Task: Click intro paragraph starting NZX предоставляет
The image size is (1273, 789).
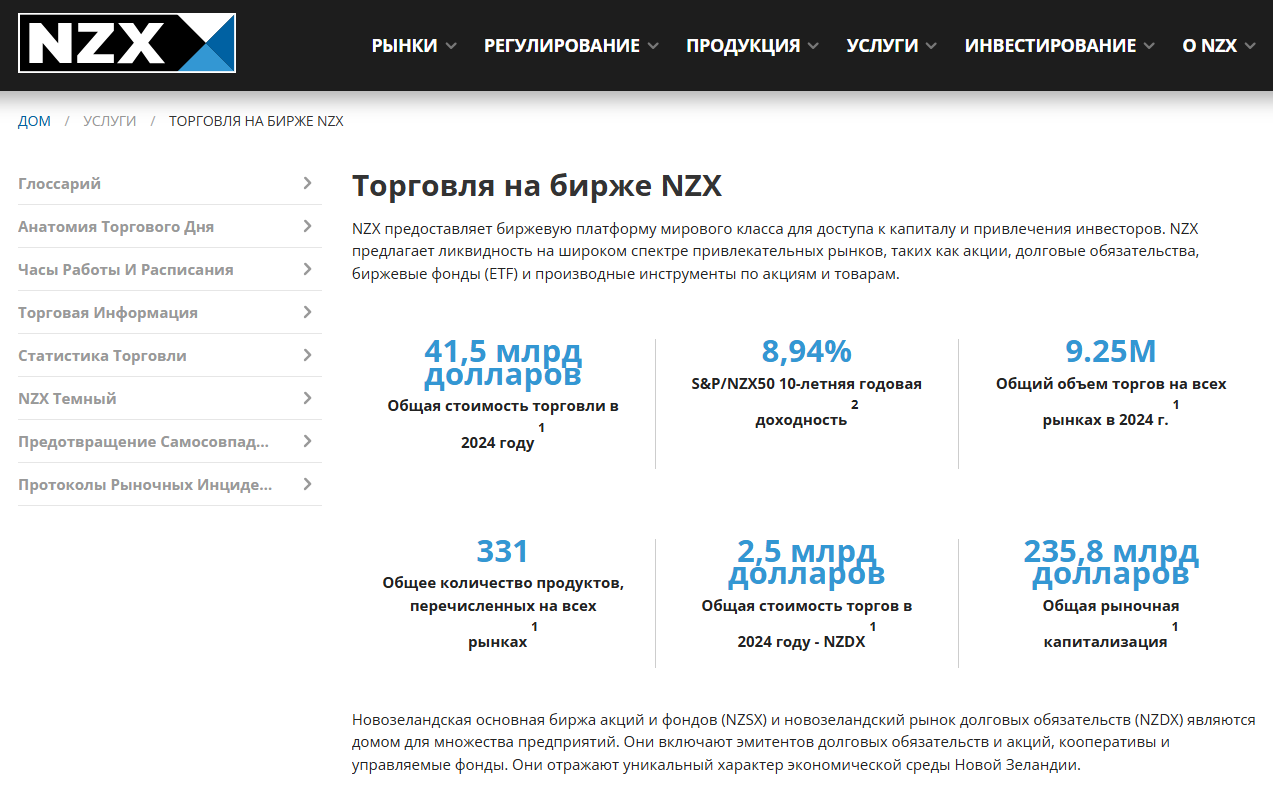Action: point(775,251)
